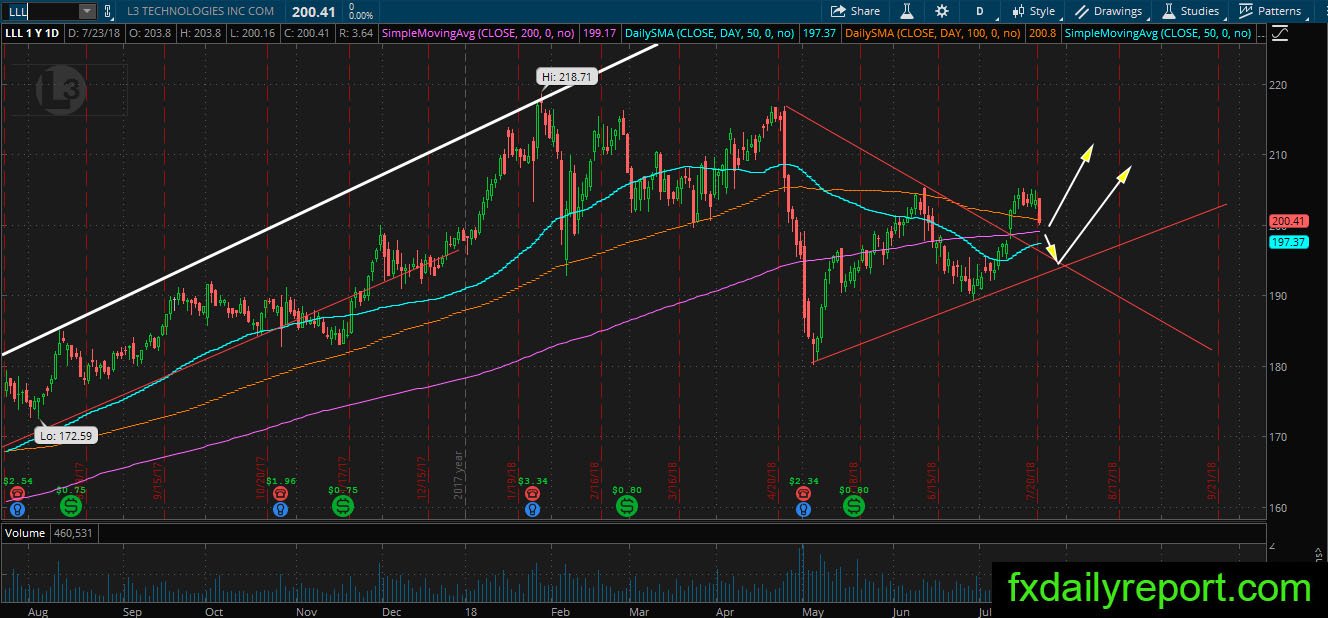
Task: Click the LLL symbol input field
Action: click(40, 11)
